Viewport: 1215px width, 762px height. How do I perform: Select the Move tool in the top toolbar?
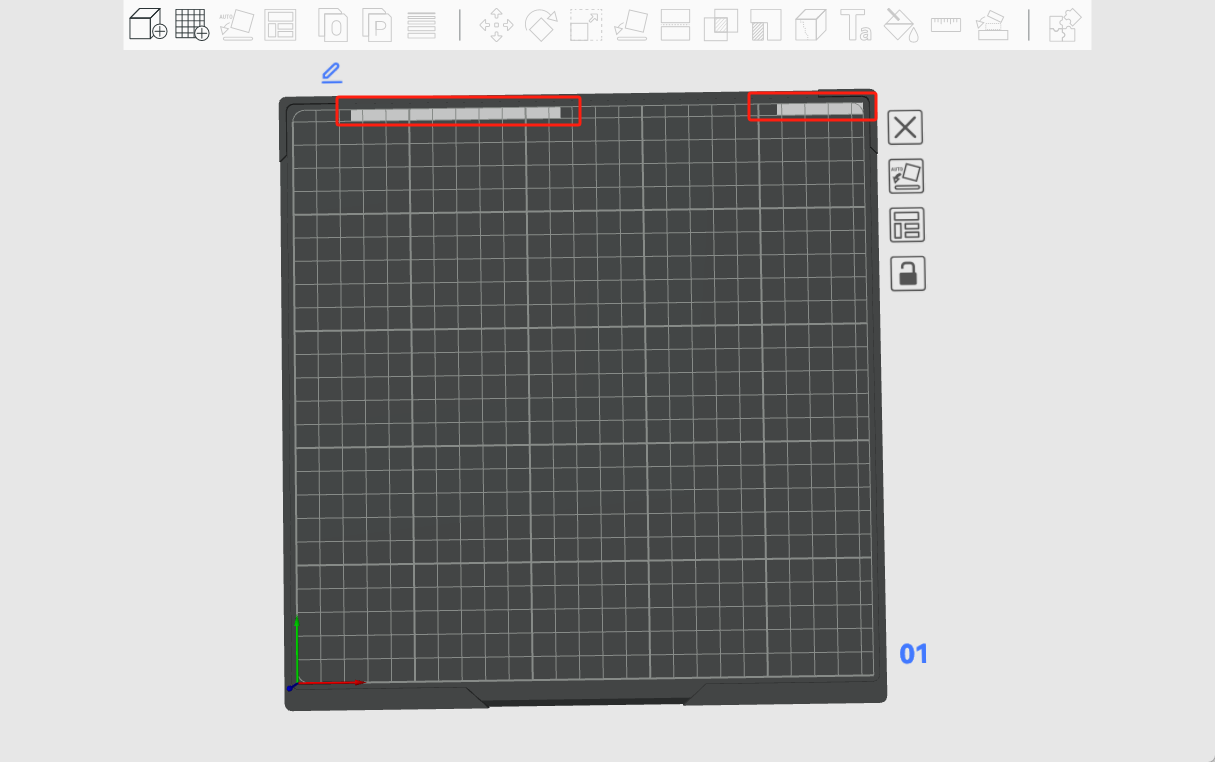(496, 25)
